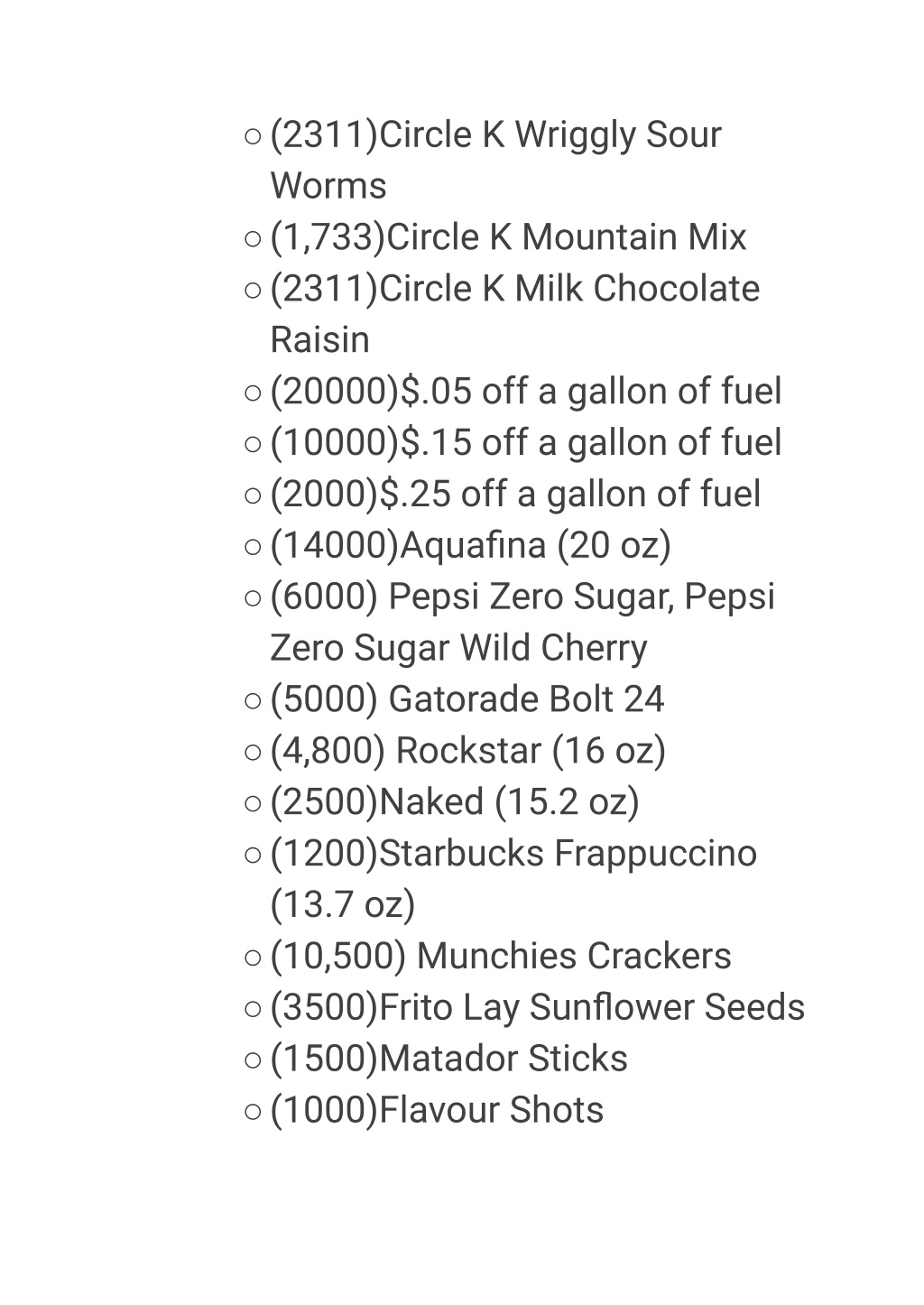The width and height of the screenshot is (924, 1305).
Task: Click the Munchies Crackers item
Action: point(501,957)
